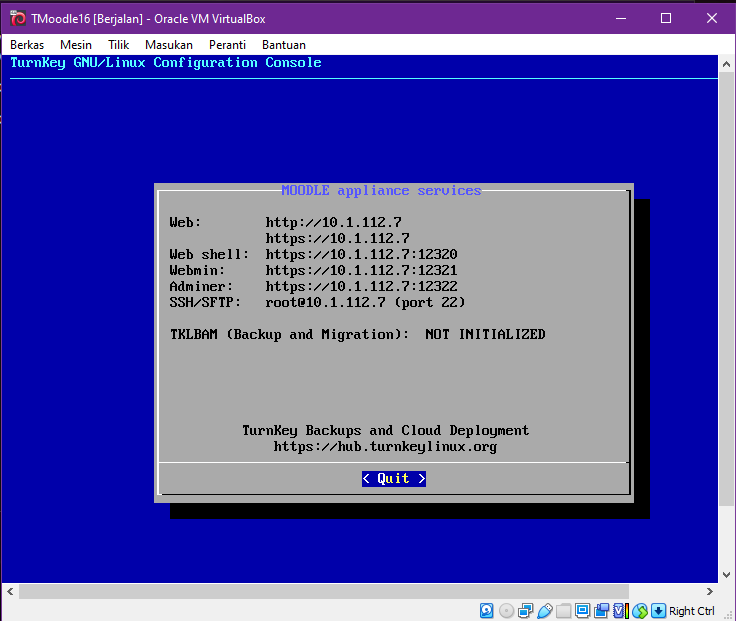Image resolution: width=736 pixels, height=621 pixels.
Task: Click the Web shell address on port 12320
Action: click(x=361, y=254)
